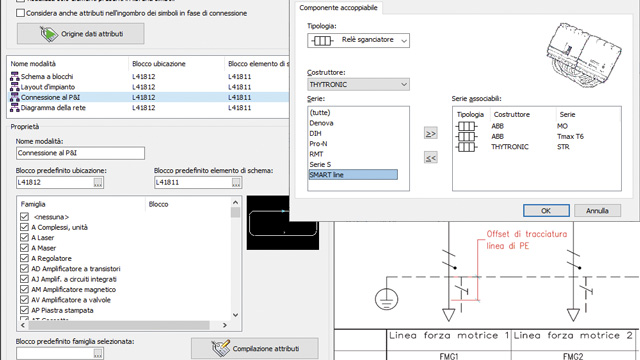Click the Costruttore column header in Serie associabili
This screenshot has width=640, height=360.
[522, 115]
